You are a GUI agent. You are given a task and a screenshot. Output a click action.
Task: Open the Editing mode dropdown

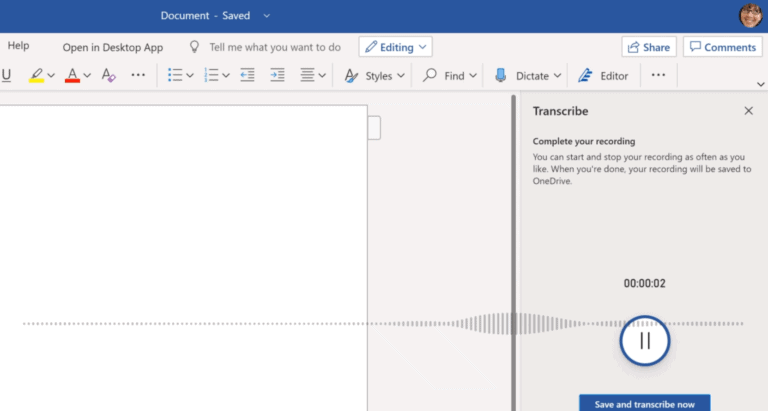click(x=395, y=47)
